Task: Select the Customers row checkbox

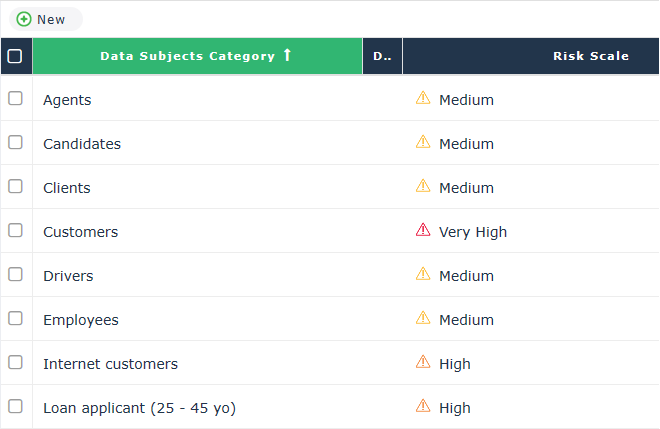Action: [15, 231]
